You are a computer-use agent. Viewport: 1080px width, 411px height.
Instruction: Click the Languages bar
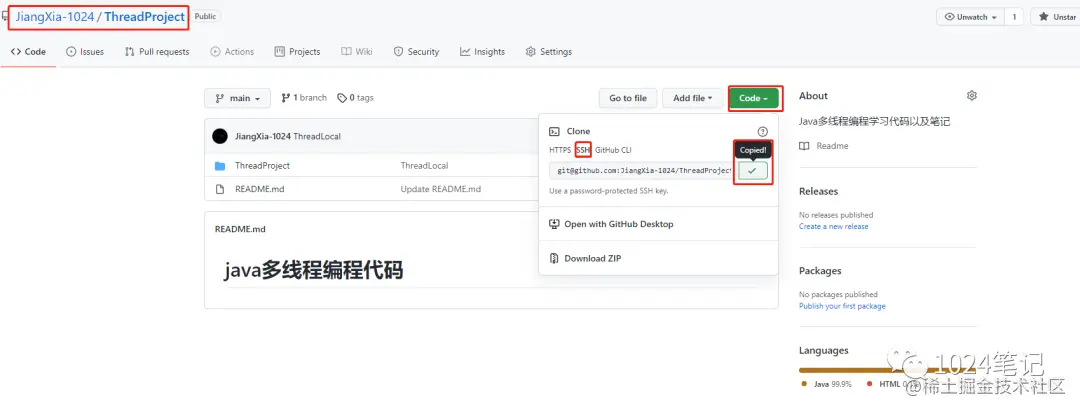[x=887, y=370]
